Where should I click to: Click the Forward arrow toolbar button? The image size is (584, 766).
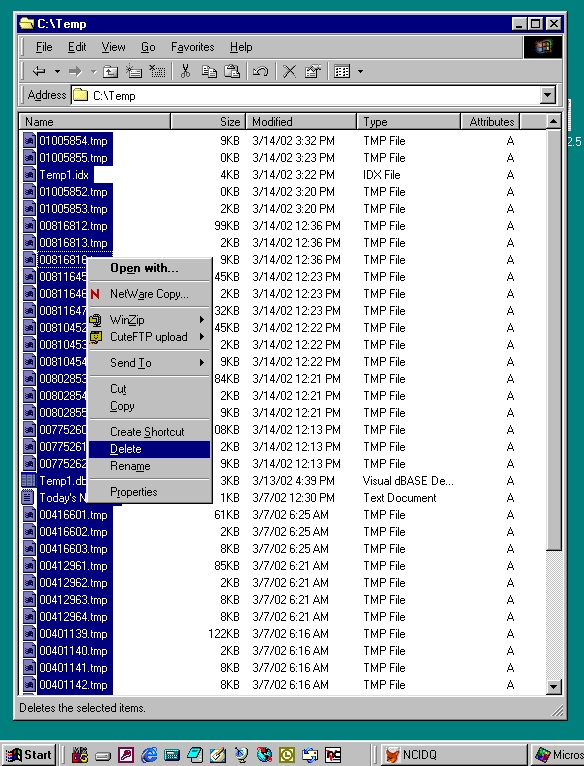click(75, 72)
